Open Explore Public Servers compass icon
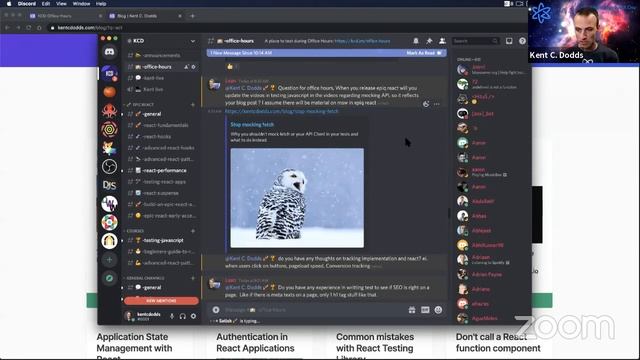The width and height of the screenshot is (640, 360). click(109, 278)
